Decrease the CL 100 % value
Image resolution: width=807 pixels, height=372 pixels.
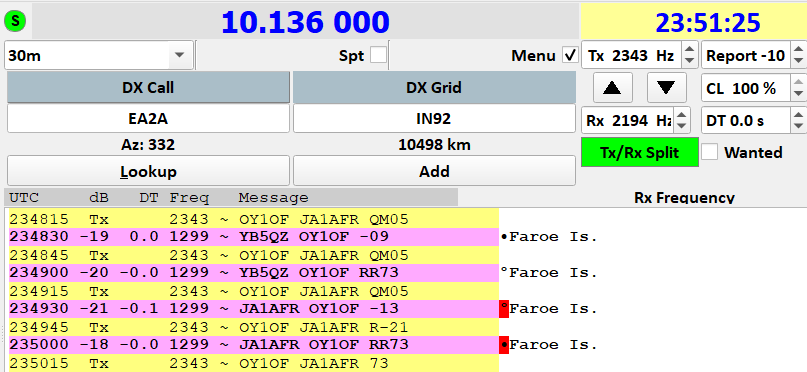798,94
